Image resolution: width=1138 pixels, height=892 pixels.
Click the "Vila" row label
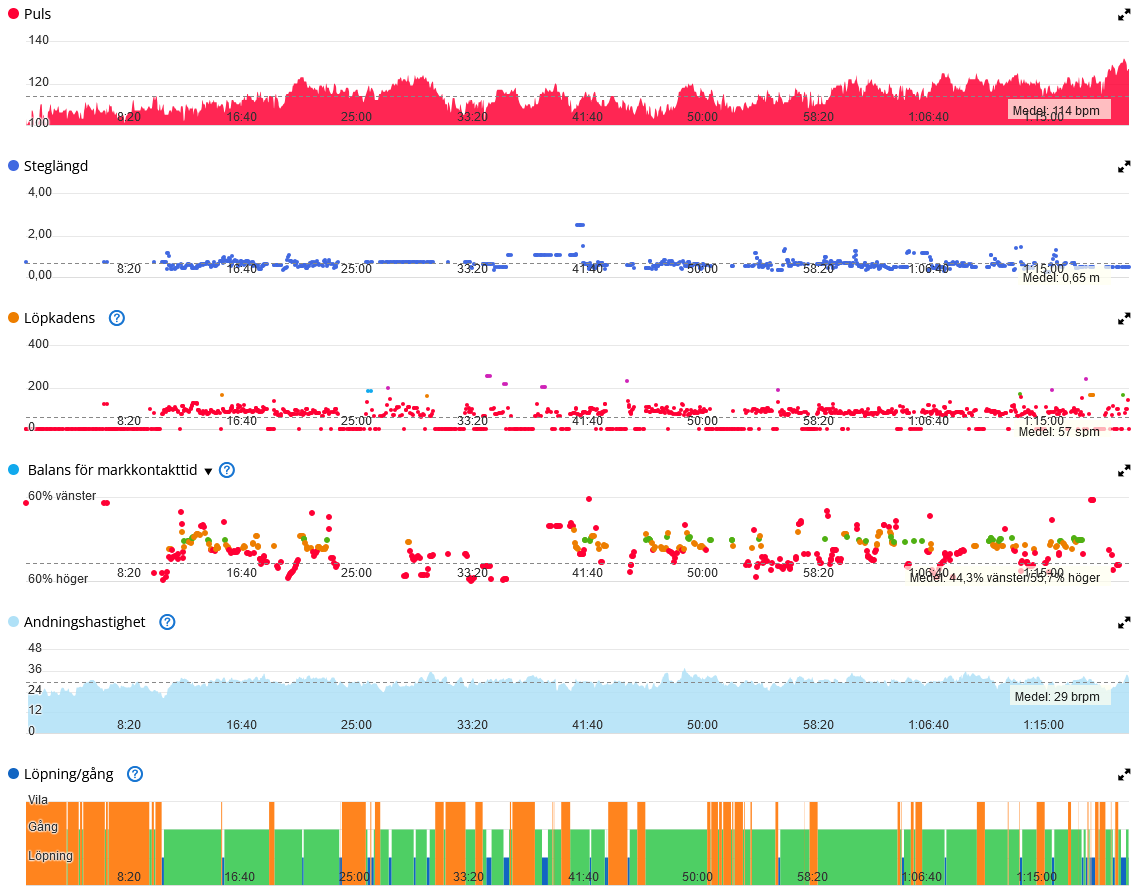[x=38, y=800]
